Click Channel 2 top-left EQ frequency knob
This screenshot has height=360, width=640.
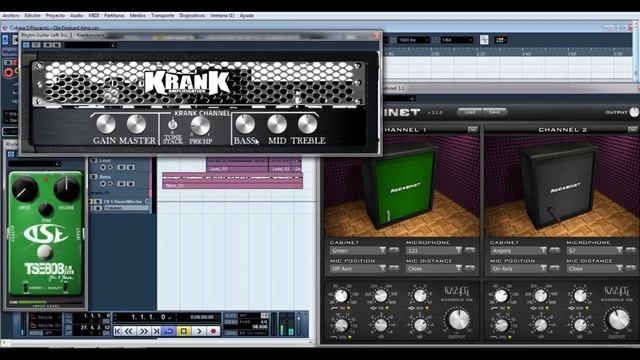tap(501, 296)
